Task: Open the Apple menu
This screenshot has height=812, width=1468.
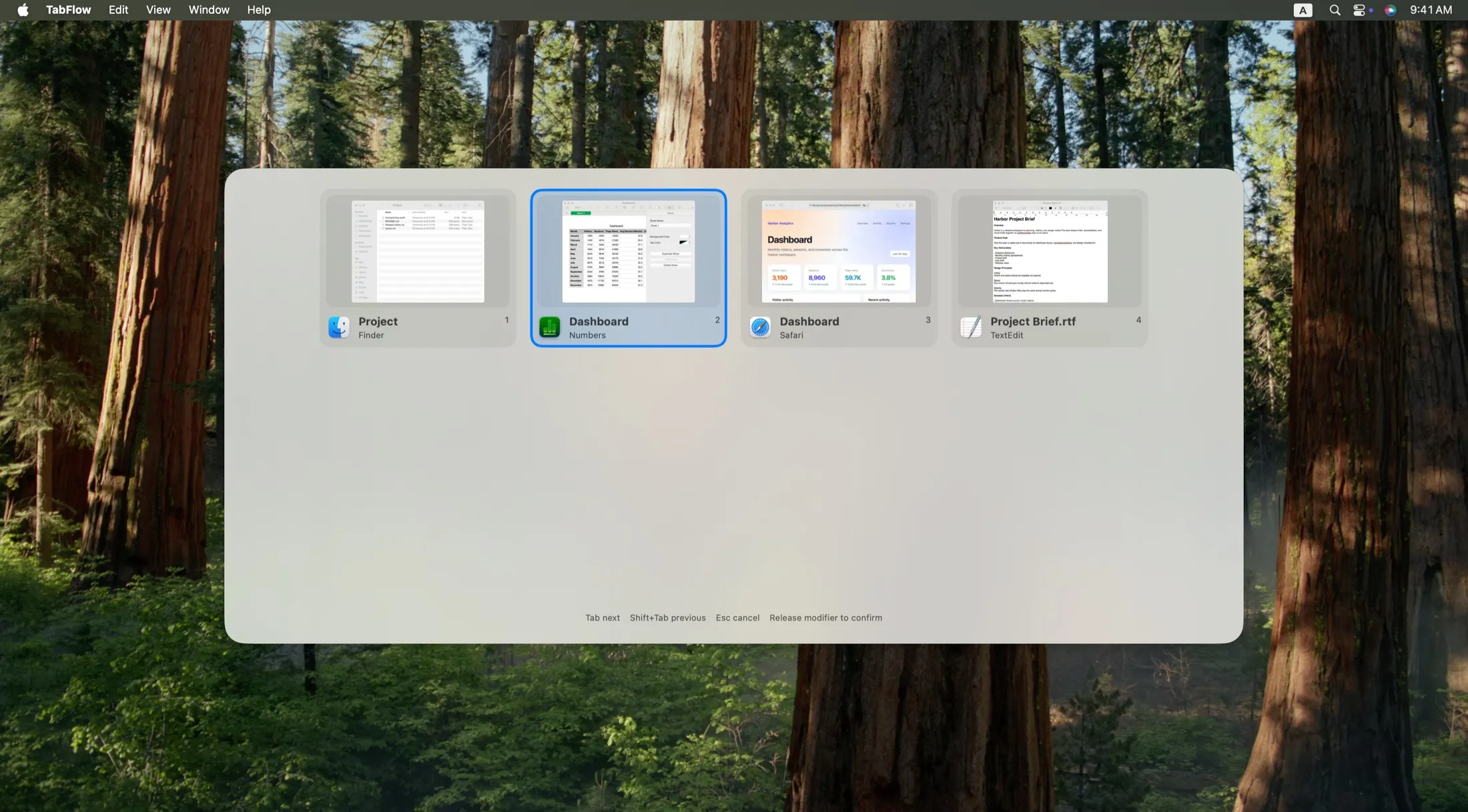Action: 23,10
